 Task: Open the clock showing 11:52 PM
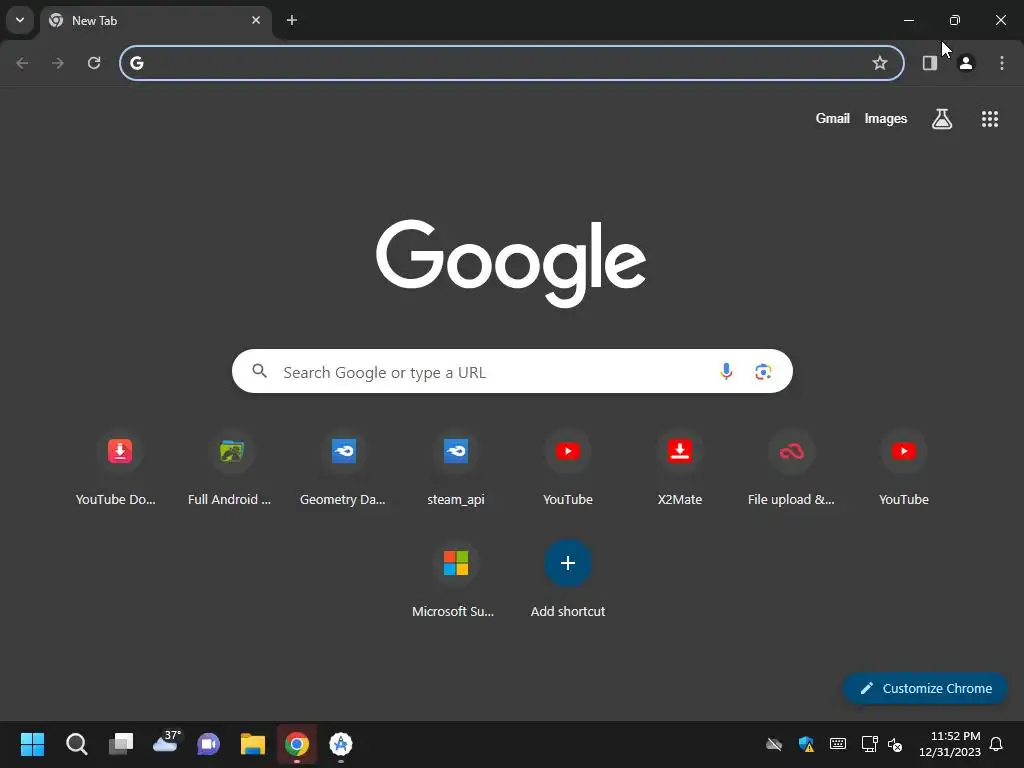pos(950,744)
